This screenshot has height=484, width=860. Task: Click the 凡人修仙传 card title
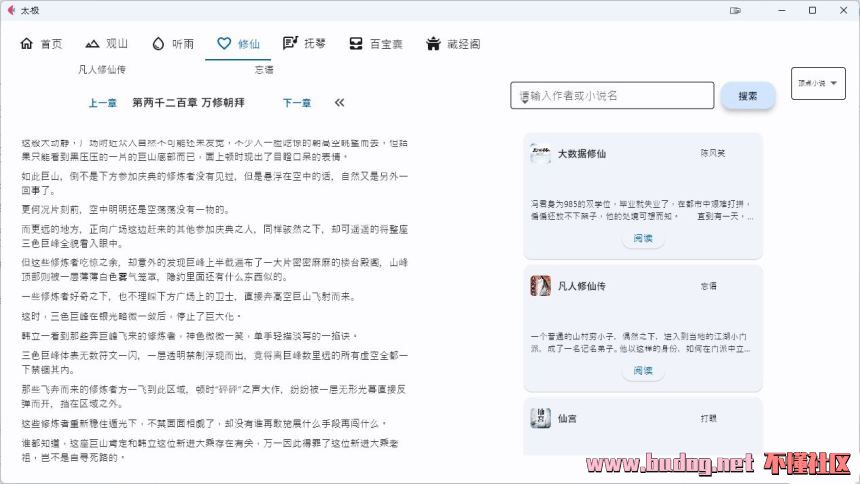(x=582, y=286)
